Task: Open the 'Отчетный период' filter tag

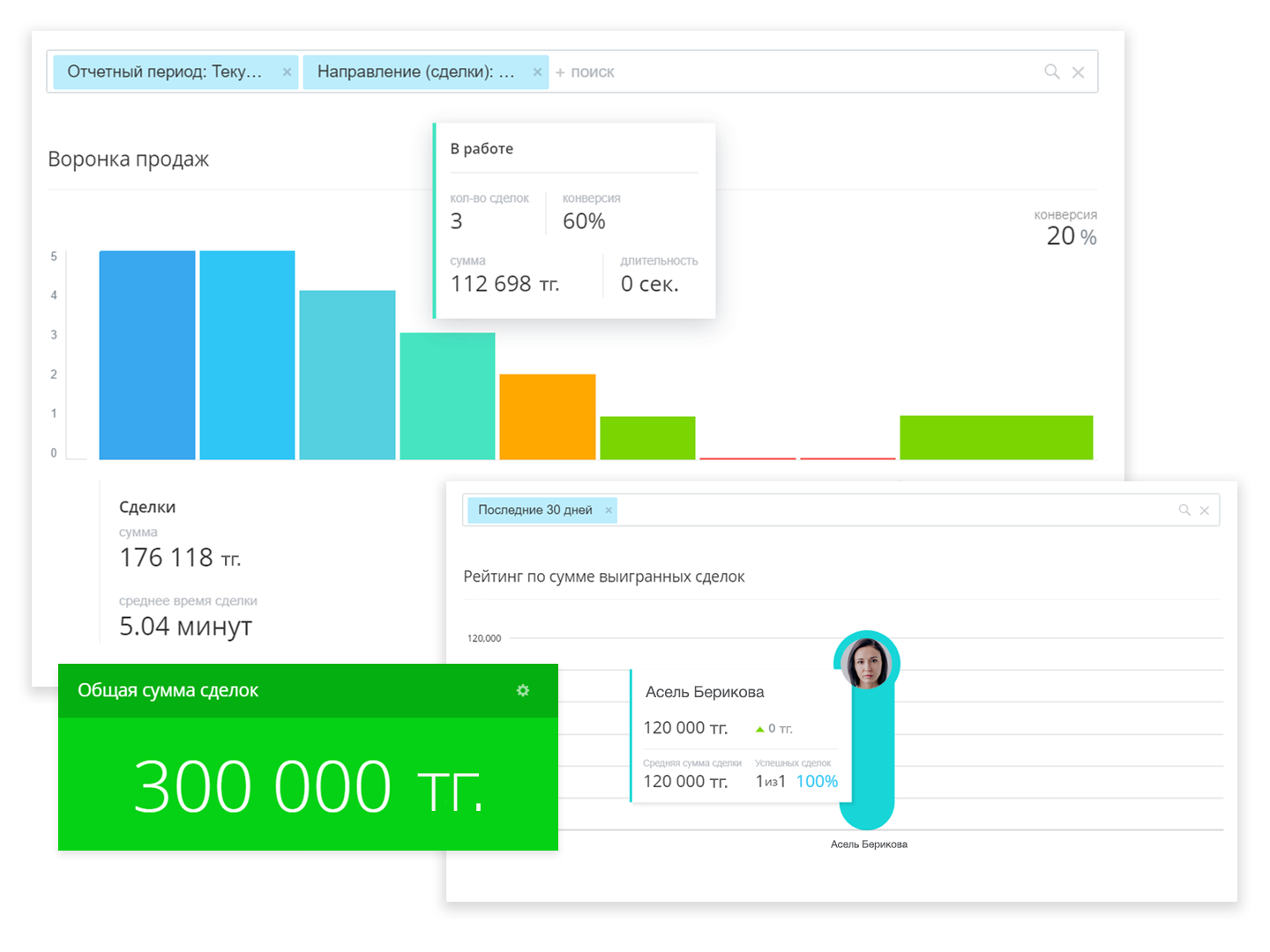Action: click(165, 72)
